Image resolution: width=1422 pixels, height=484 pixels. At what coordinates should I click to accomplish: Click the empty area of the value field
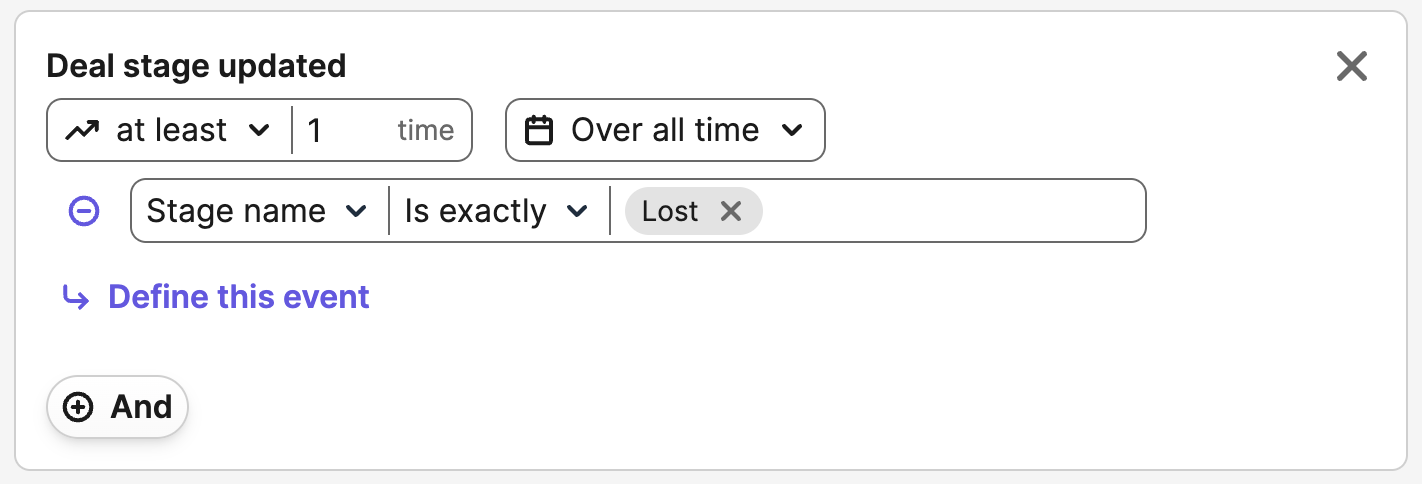pos(950,211)
